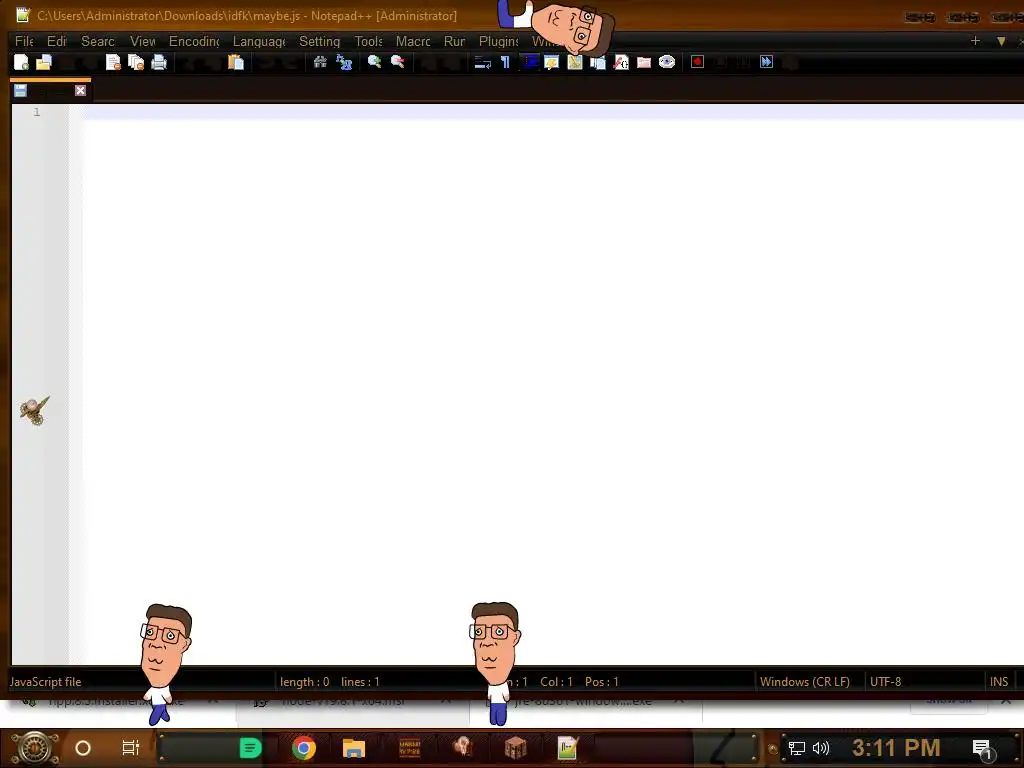This screenshot has width=1024, height=768.
Task: Zoom out using the magnifier minus icon
Action: (397, 62)
